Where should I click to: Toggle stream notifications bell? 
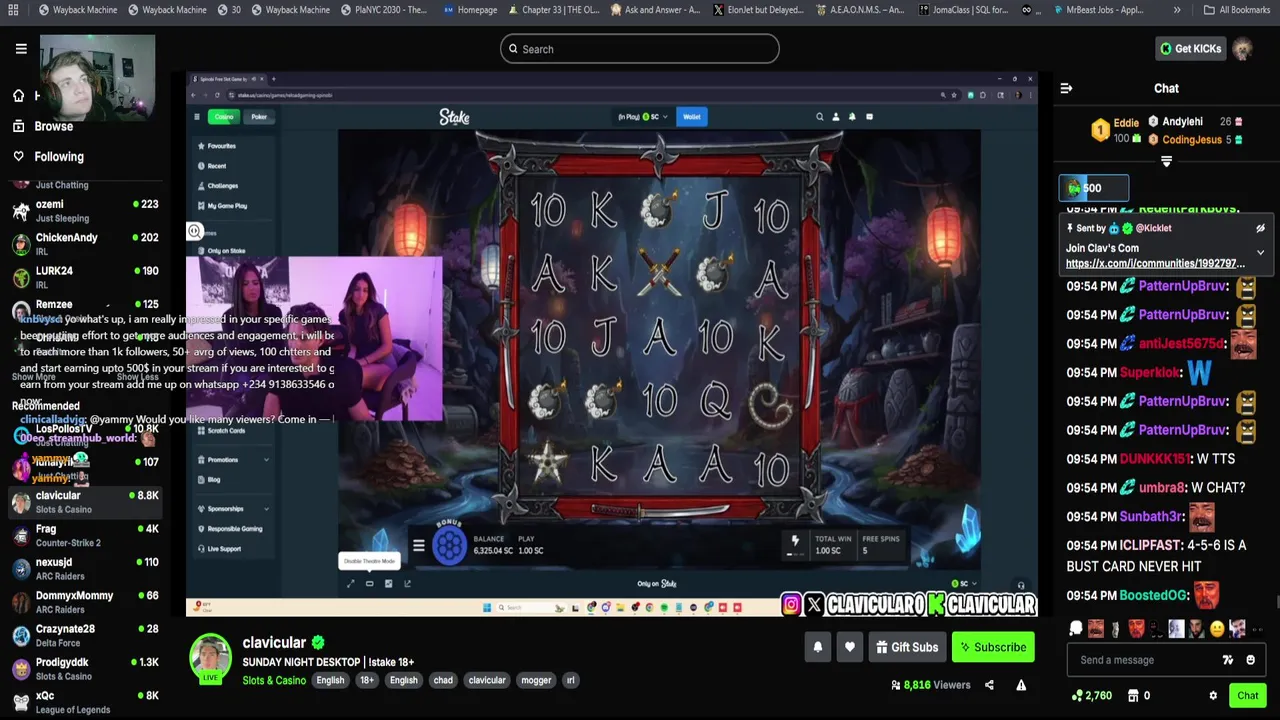[x=817, y=647]
